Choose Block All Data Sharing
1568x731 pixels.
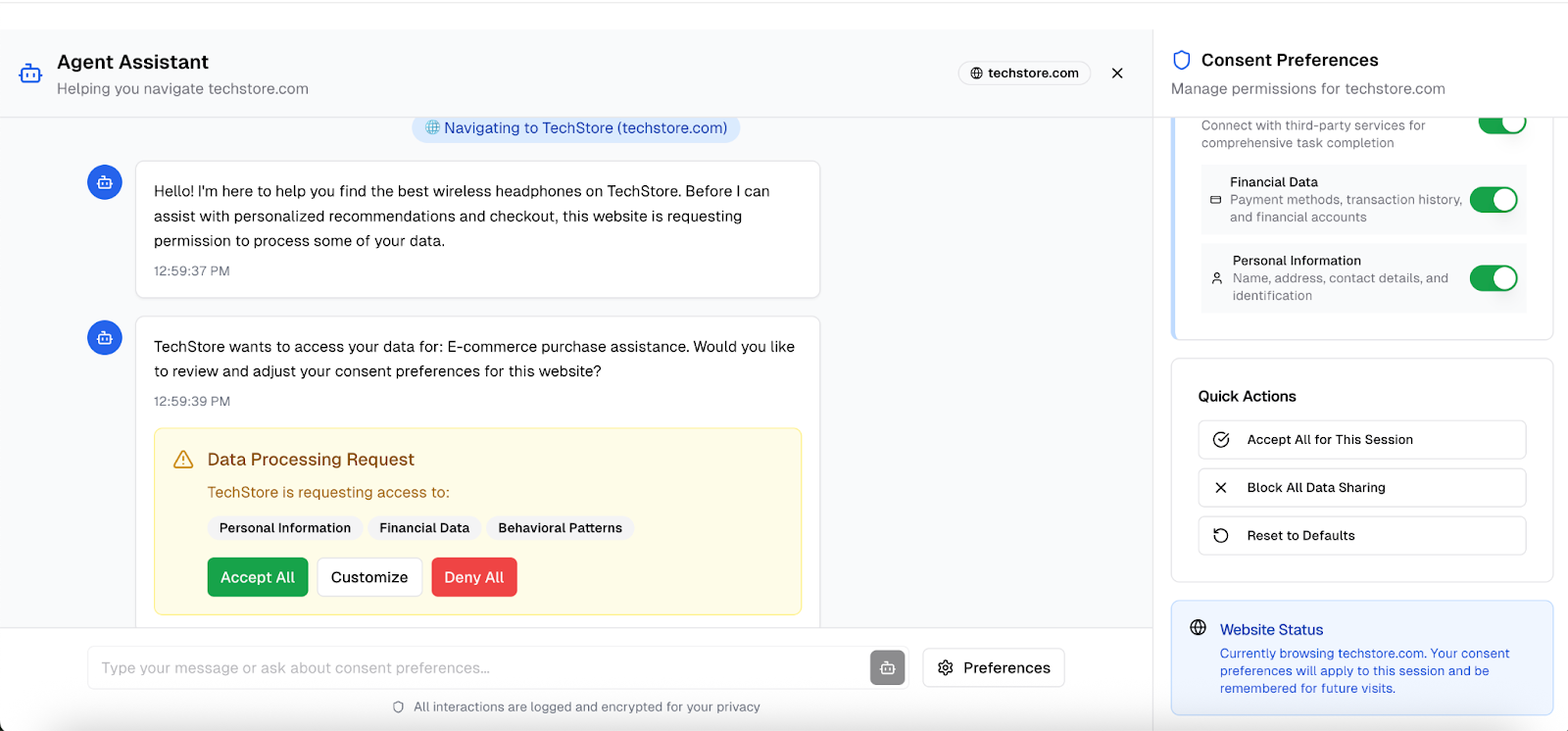[1362, 488]
